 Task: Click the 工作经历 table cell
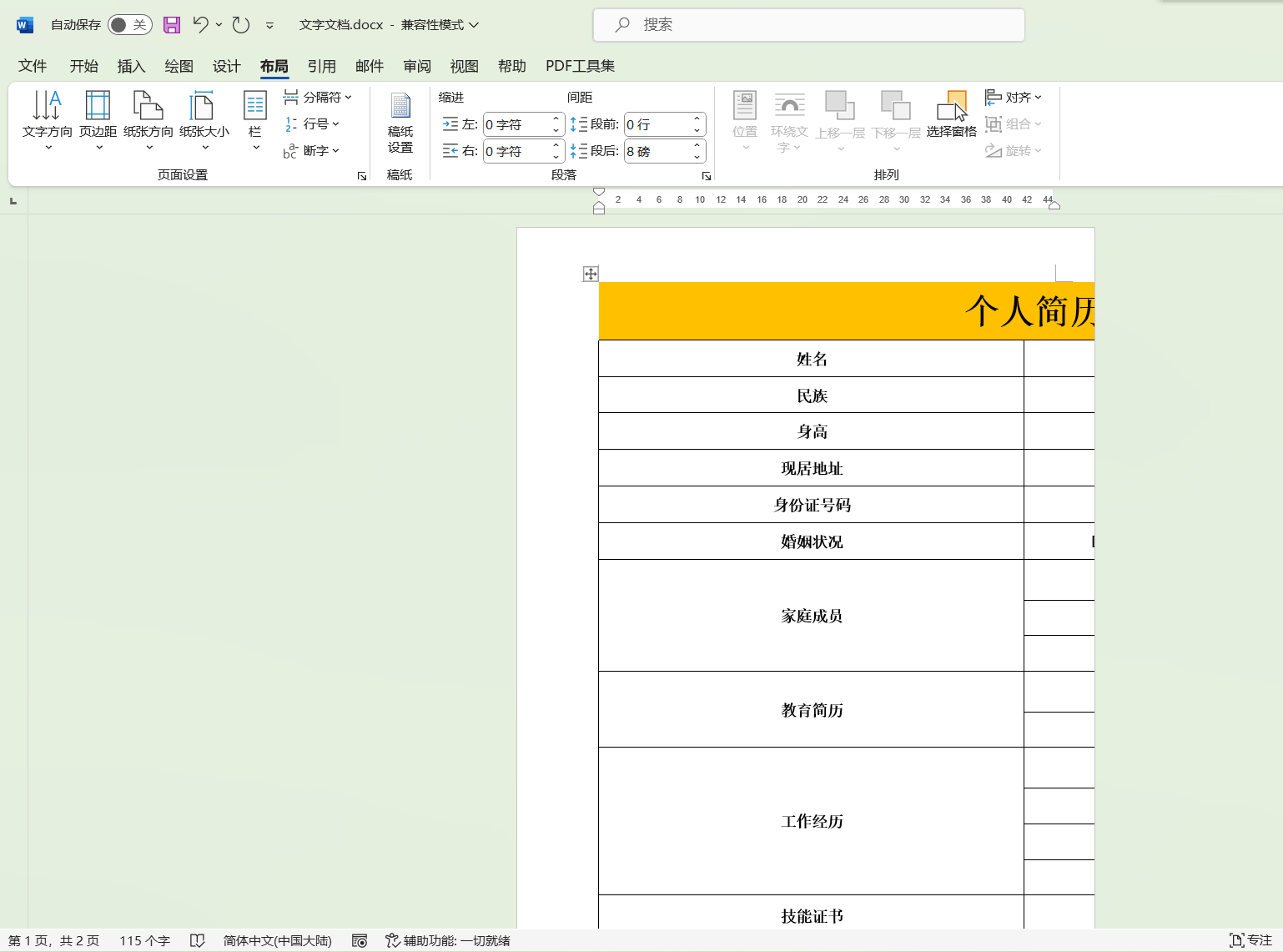point(811,821)
